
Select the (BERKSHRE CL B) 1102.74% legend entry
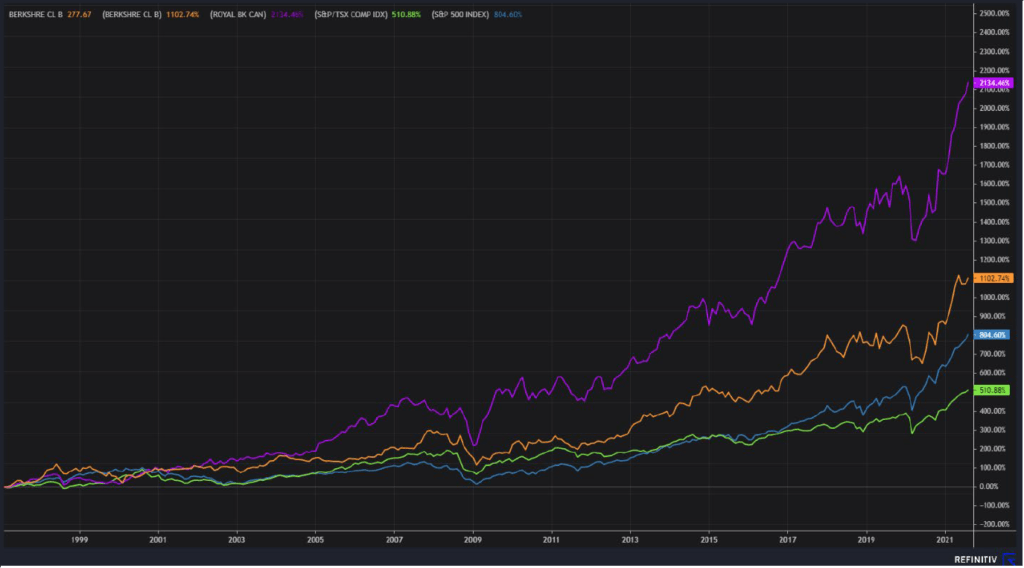(151, 14)
